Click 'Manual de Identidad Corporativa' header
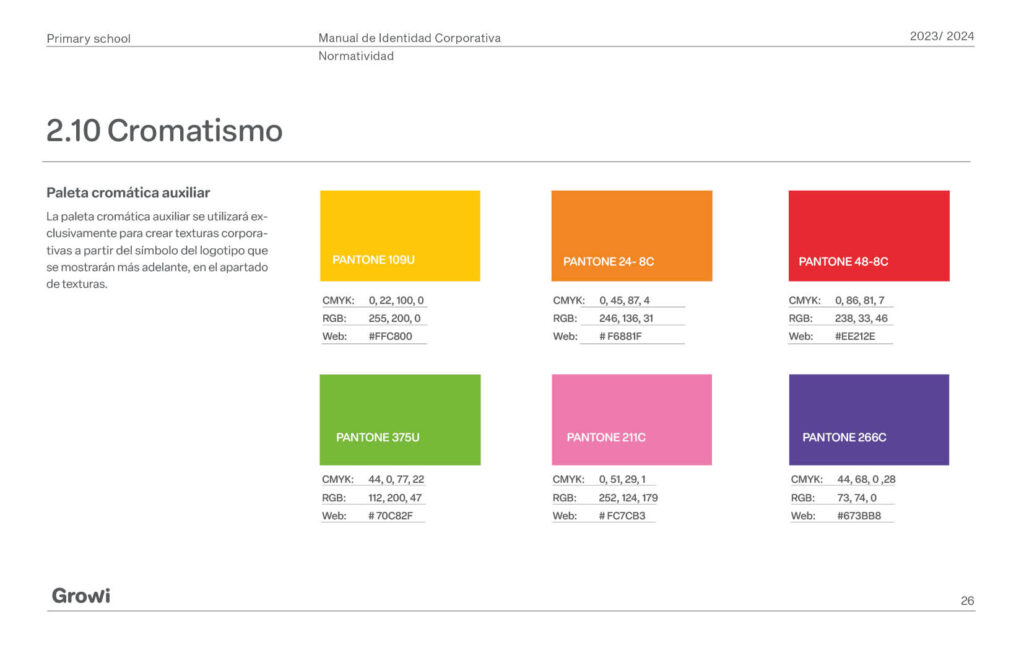Screen dimensions: 1024x658 pyautogui.click(x=409, y=38)
